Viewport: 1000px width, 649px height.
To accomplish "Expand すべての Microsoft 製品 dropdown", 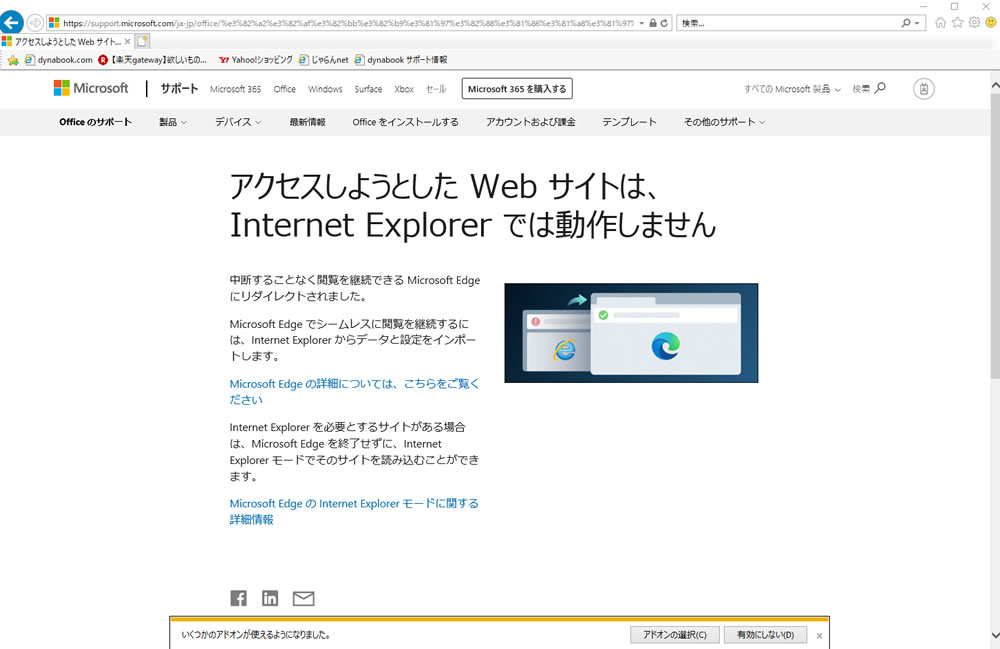I will coord(792,89).
